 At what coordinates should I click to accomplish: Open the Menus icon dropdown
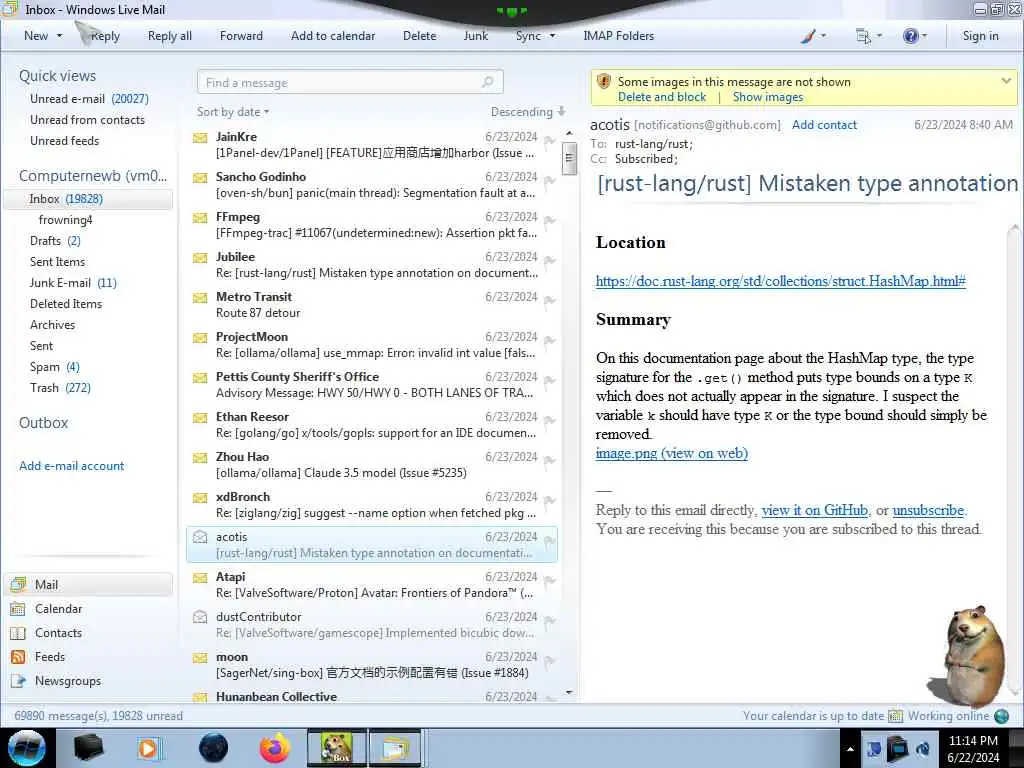[869, 36]
